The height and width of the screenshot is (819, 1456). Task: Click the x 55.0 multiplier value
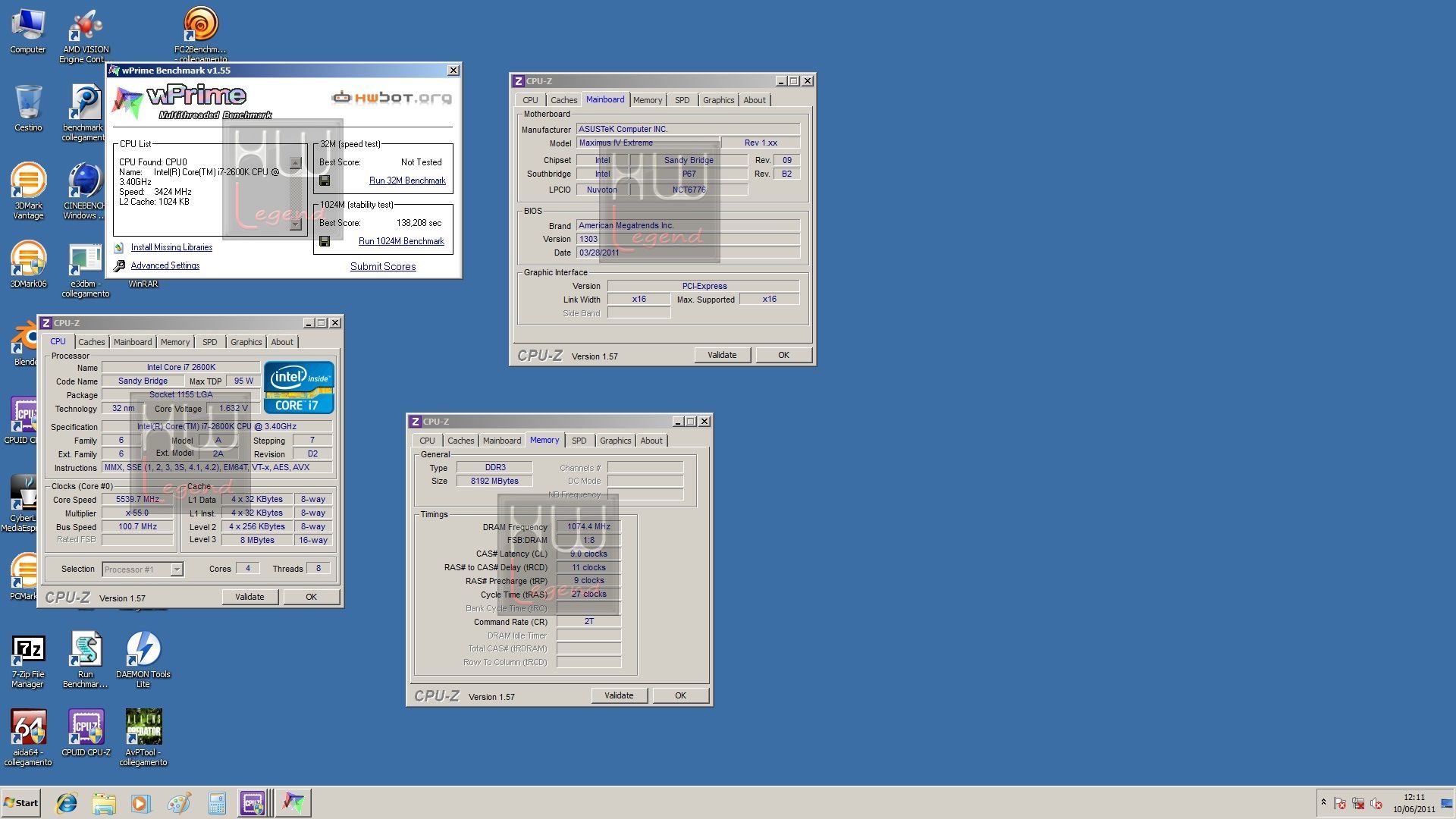point(137,513)
